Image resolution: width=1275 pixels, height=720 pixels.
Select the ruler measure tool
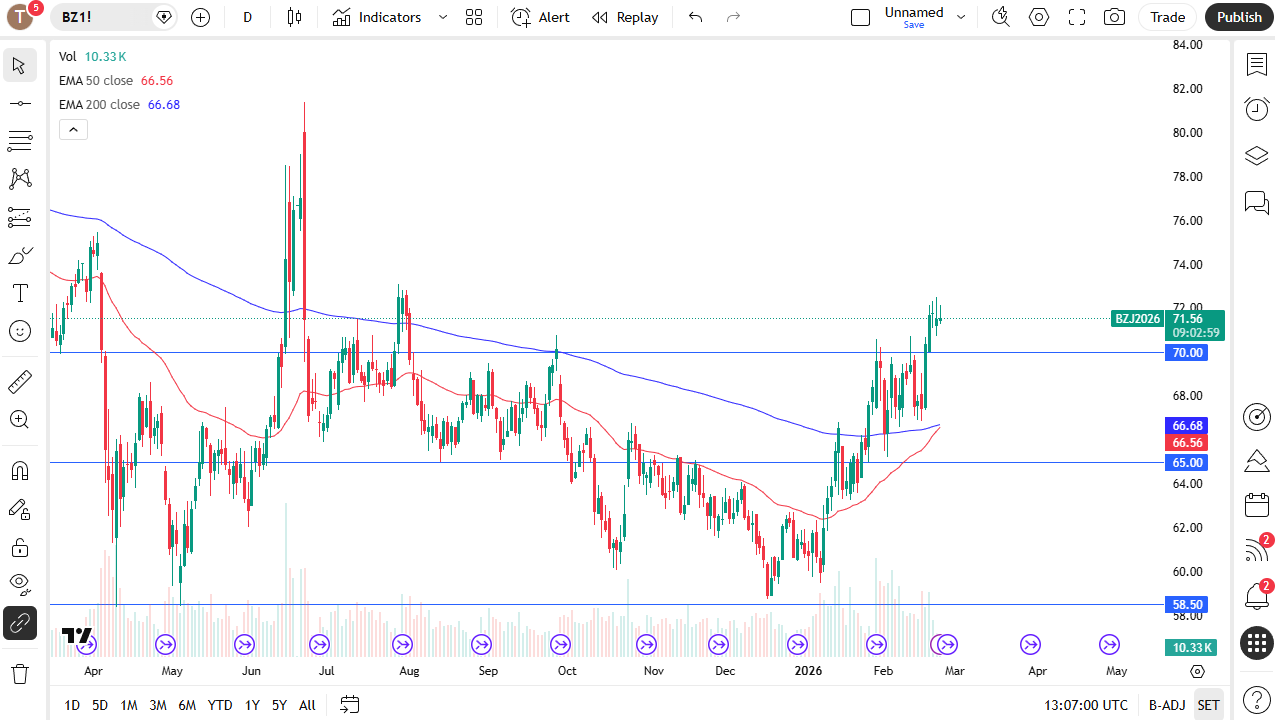click(x=19, y=381)
